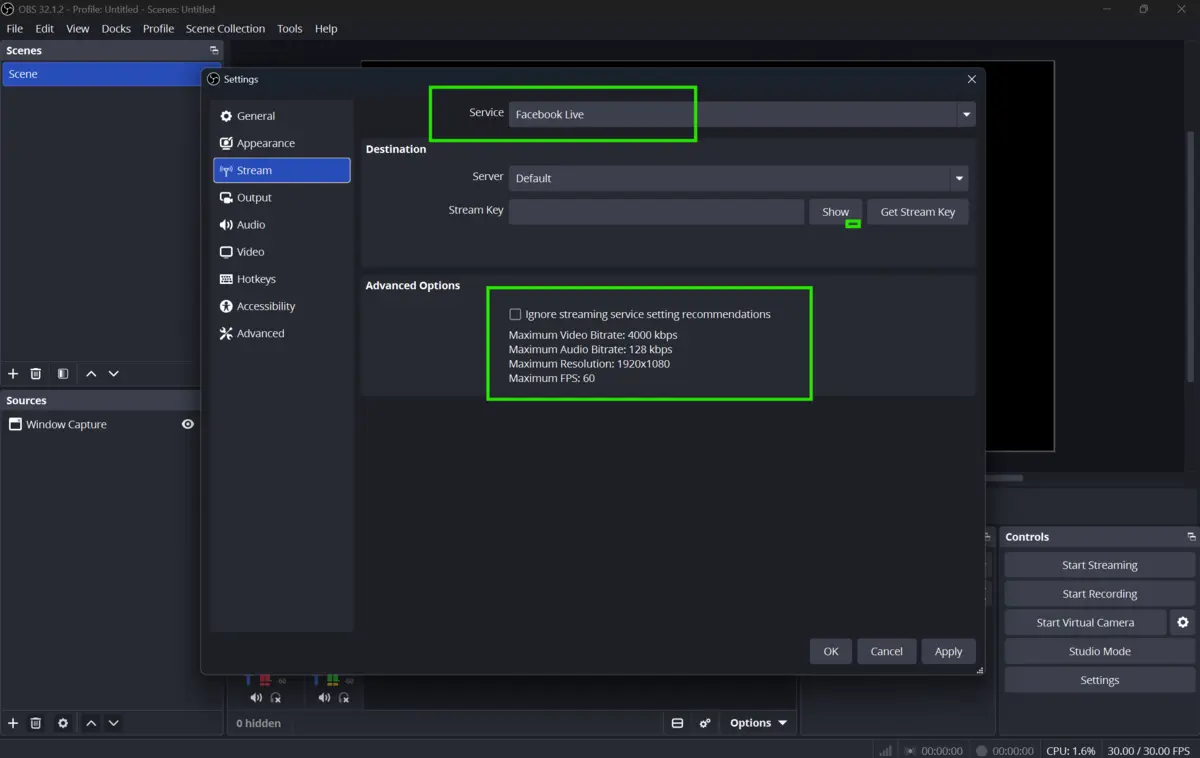The height and width of the screenshot is (758, 1200).
Task: Close the Settings dialog with X
Action: pyautogui.click(x=972, y=79)
